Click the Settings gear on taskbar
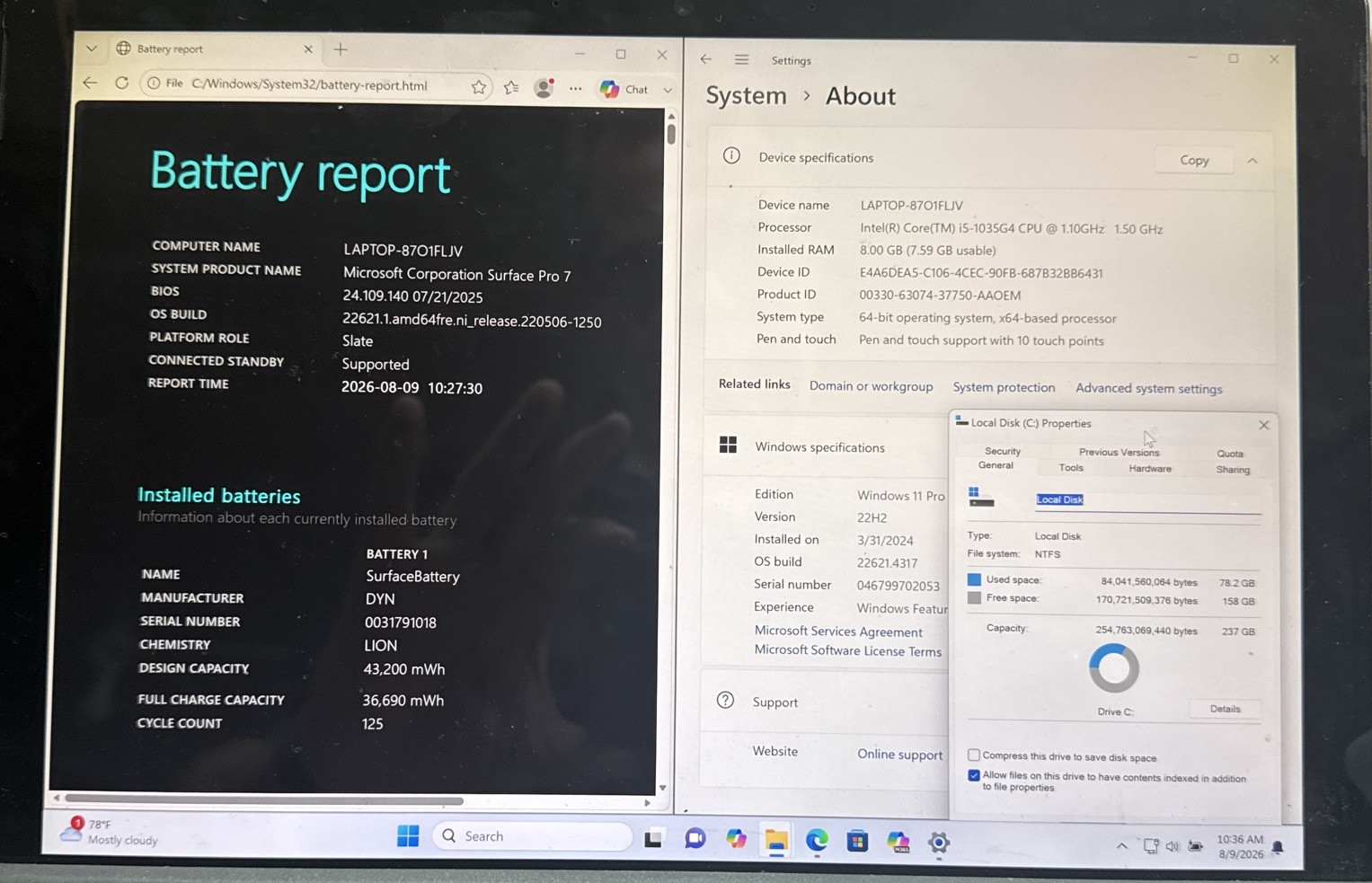 click(939, 842)
